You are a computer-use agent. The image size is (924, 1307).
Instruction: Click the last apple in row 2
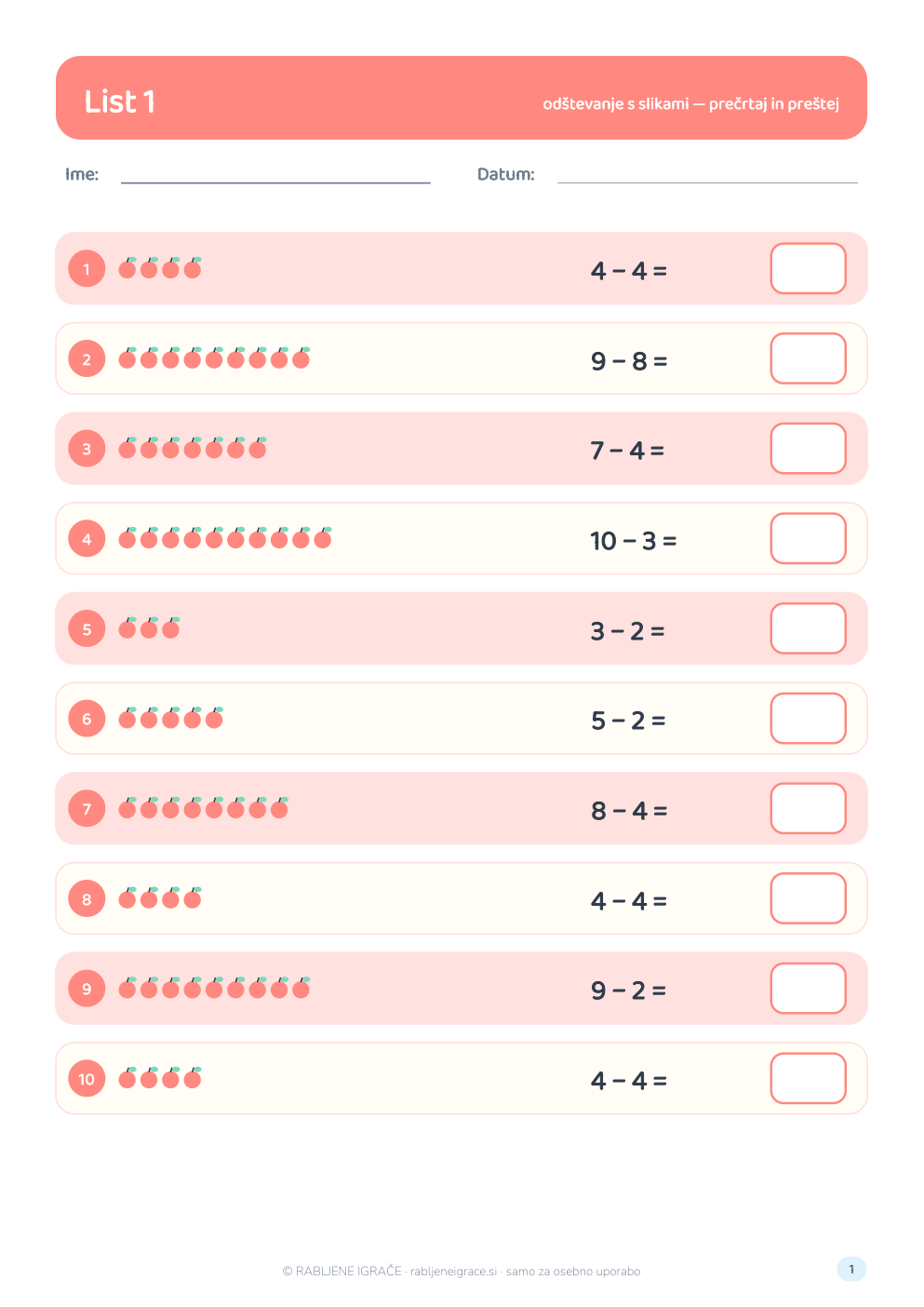point(301,357)
